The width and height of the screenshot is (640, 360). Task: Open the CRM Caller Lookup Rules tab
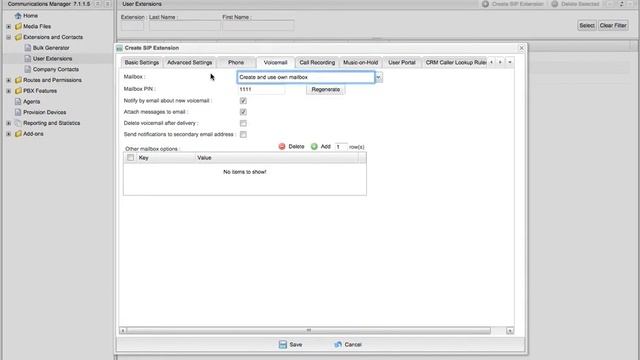(x=456, y=62)
